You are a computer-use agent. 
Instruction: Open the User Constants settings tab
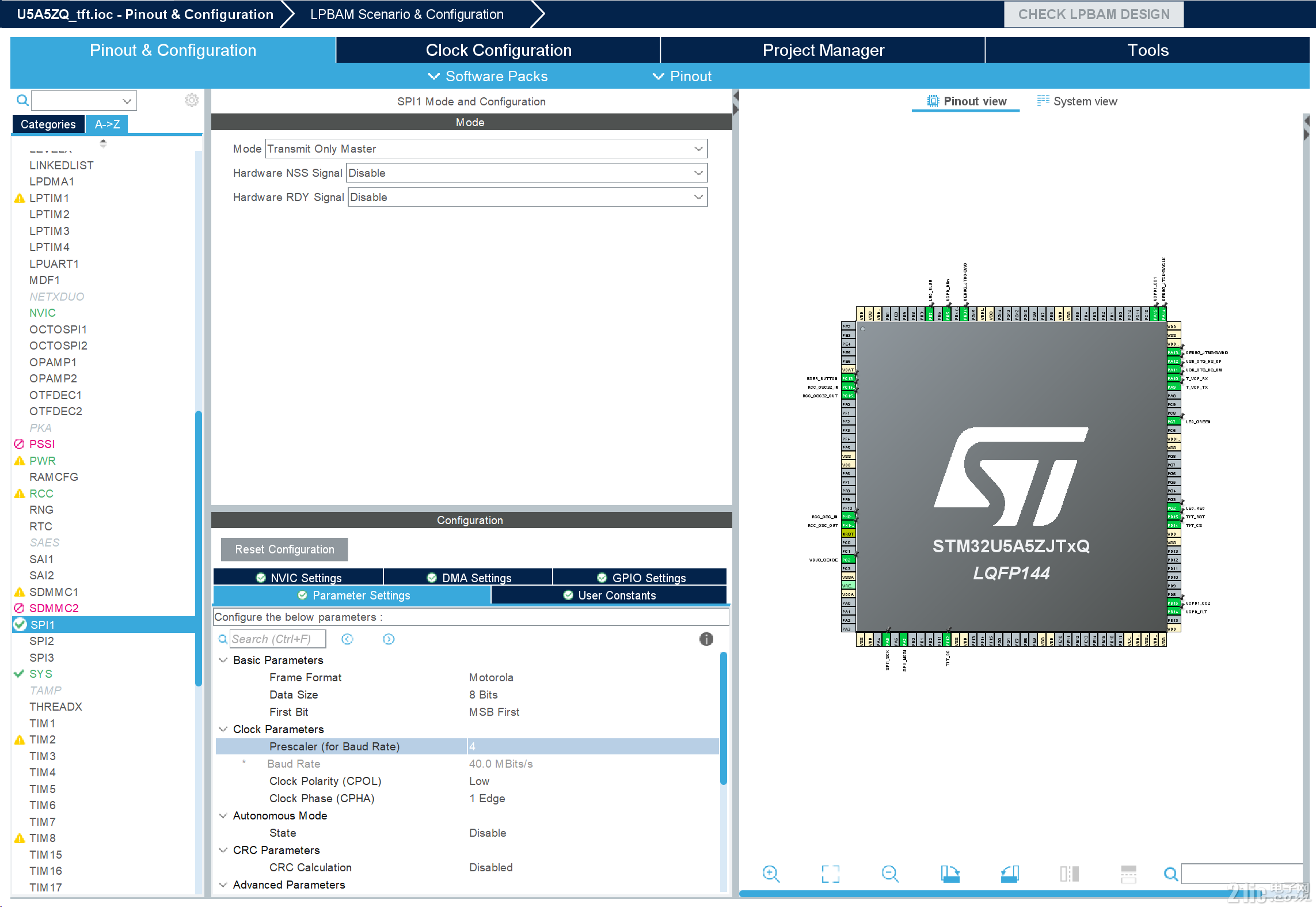pos(608,595)
